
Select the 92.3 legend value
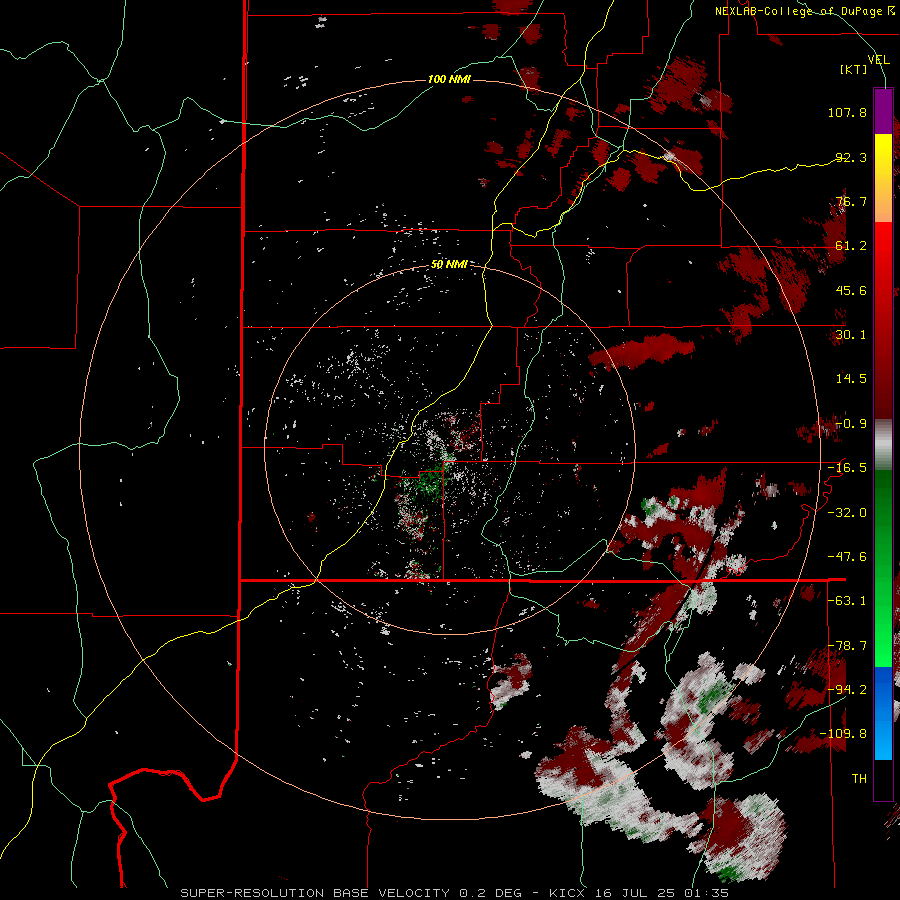click(851, 157)
